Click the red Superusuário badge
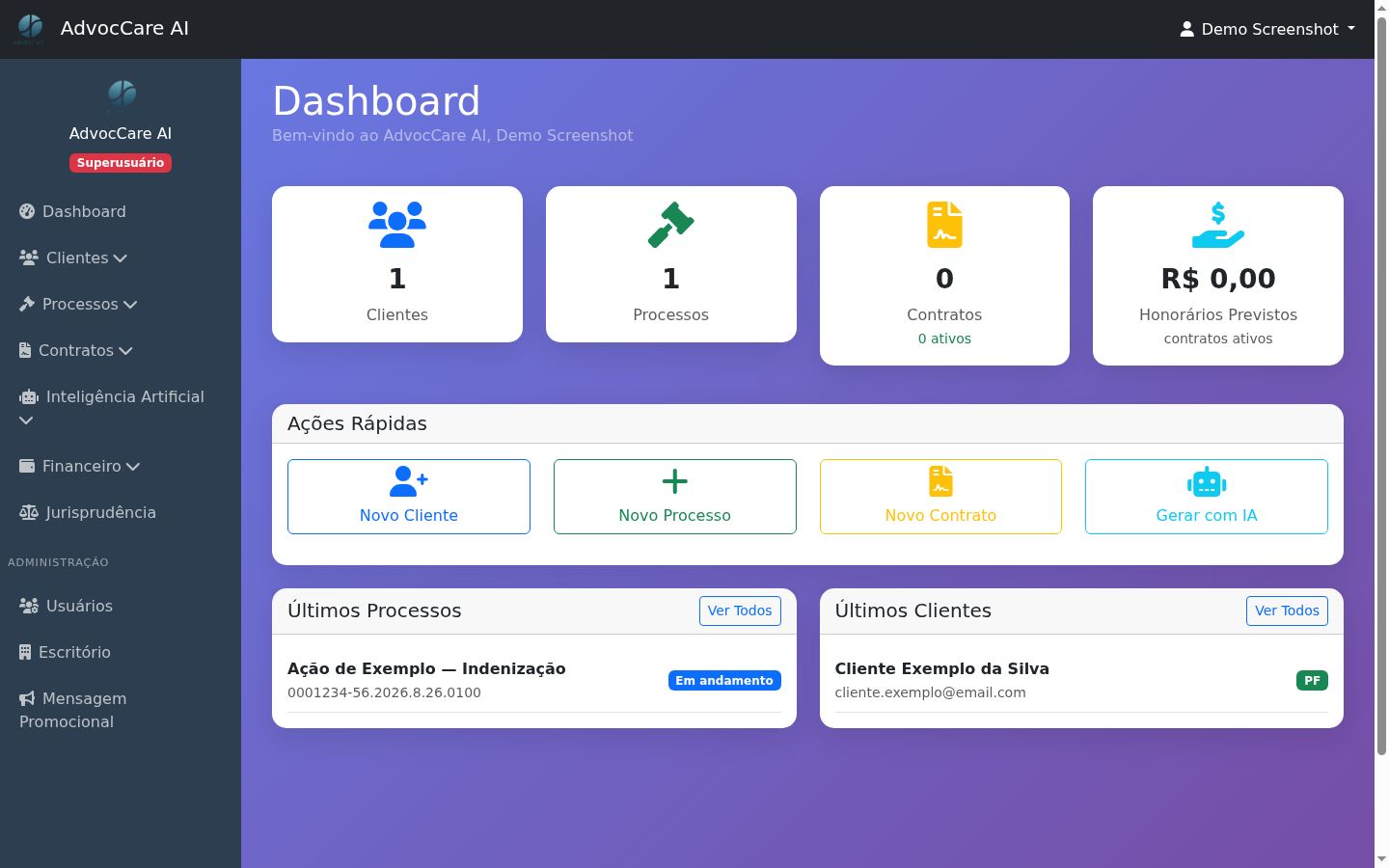 [x=121, y=163]
